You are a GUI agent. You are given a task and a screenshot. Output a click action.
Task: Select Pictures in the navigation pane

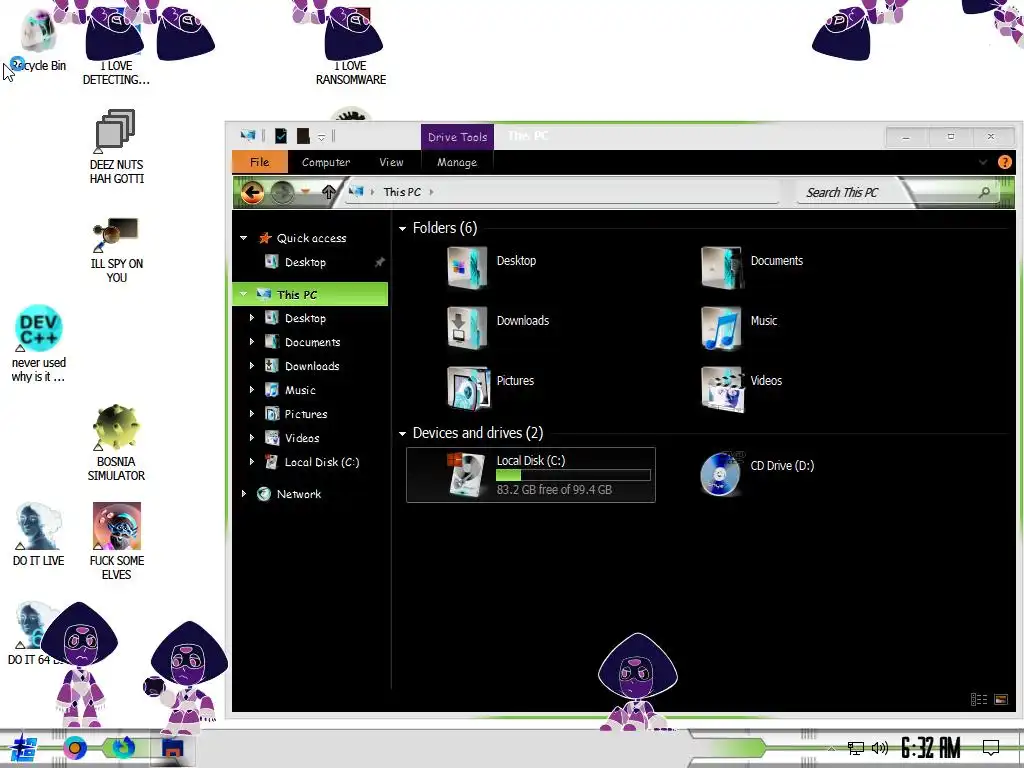306,414
